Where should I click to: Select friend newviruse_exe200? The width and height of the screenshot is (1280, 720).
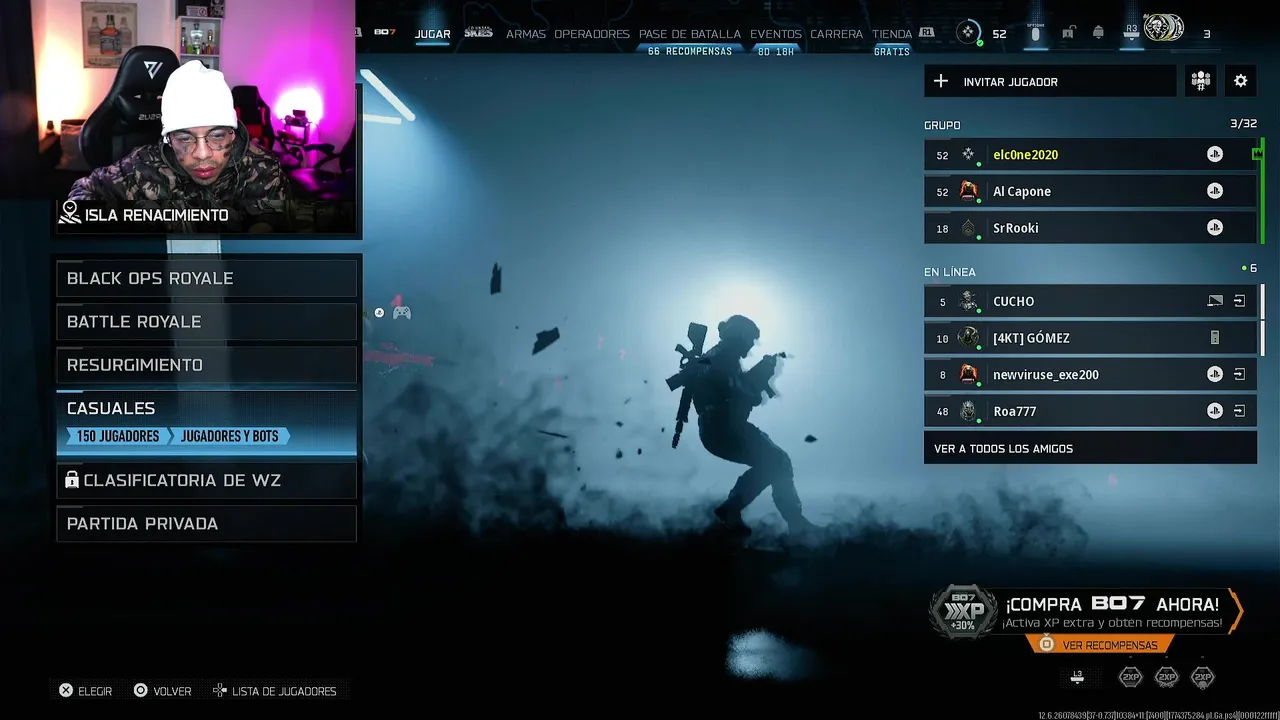[1090, 374]
